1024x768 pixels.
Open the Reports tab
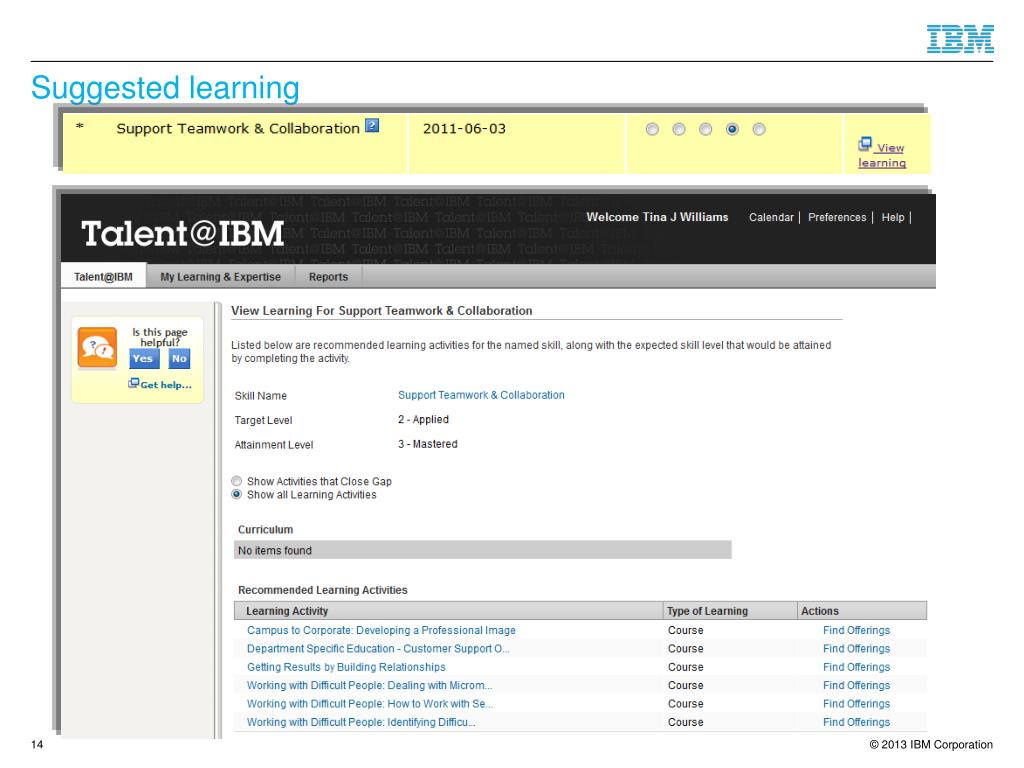point(328,277)
